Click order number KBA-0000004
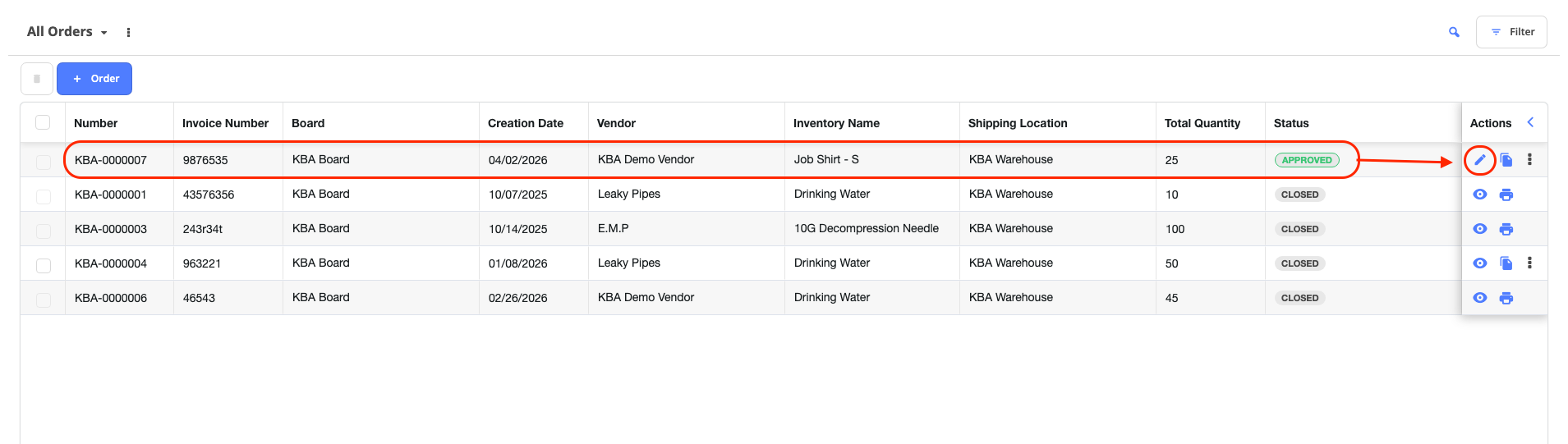The width and height of the screenshot is (1568, 444). tap(111, 263)
